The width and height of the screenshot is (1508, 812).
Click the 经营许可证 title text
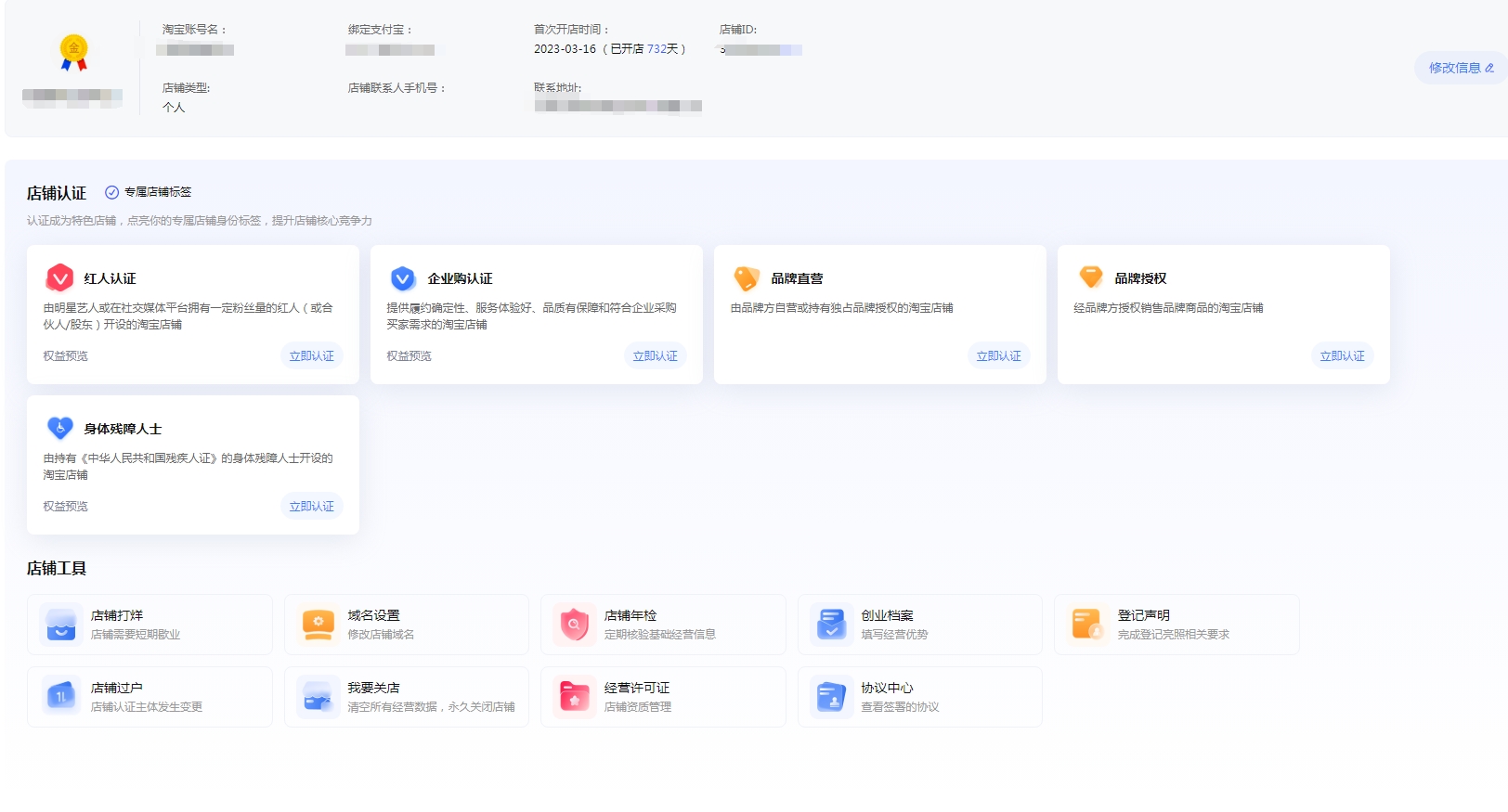(x=637, y=688)
